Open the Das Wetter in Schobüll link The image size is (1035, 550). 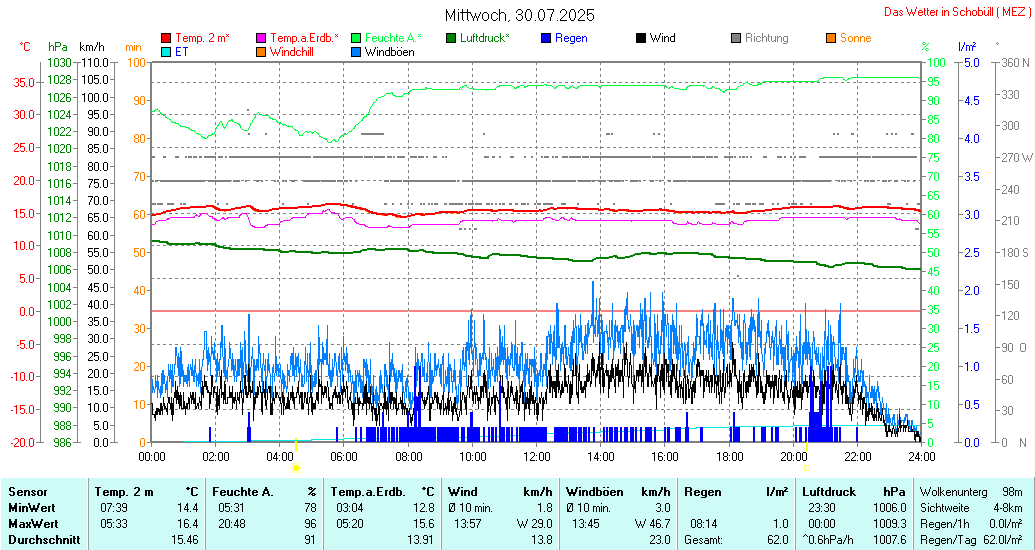point(956,12)
